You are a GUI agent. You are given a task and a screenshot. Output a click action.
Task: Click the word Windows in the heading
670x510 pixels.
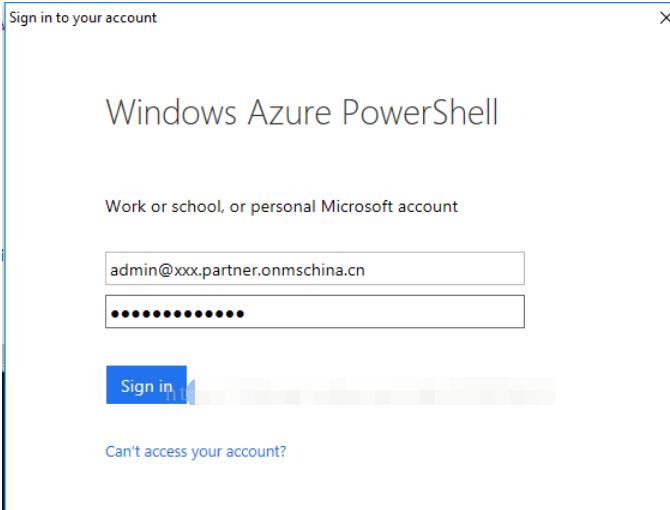tap(171, 112)
